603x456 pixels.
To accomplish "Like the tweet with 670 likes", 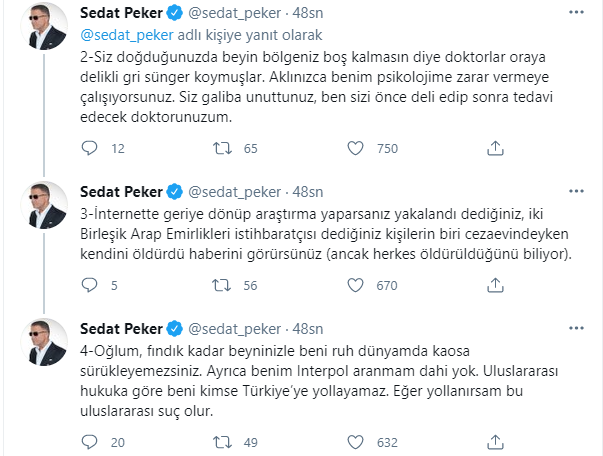I will click(351, 286).
